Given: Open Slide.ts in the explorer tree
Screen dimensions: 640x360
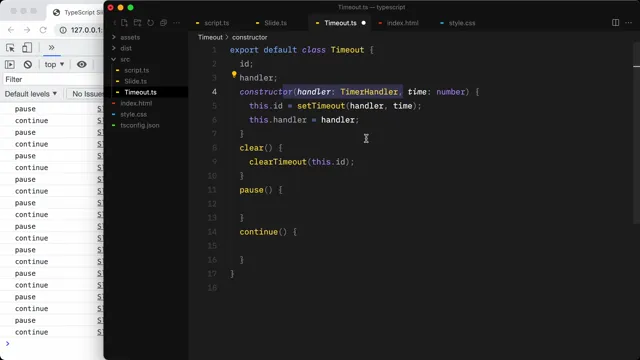Looking at the screenshot, I should click(x=136, y=81).
